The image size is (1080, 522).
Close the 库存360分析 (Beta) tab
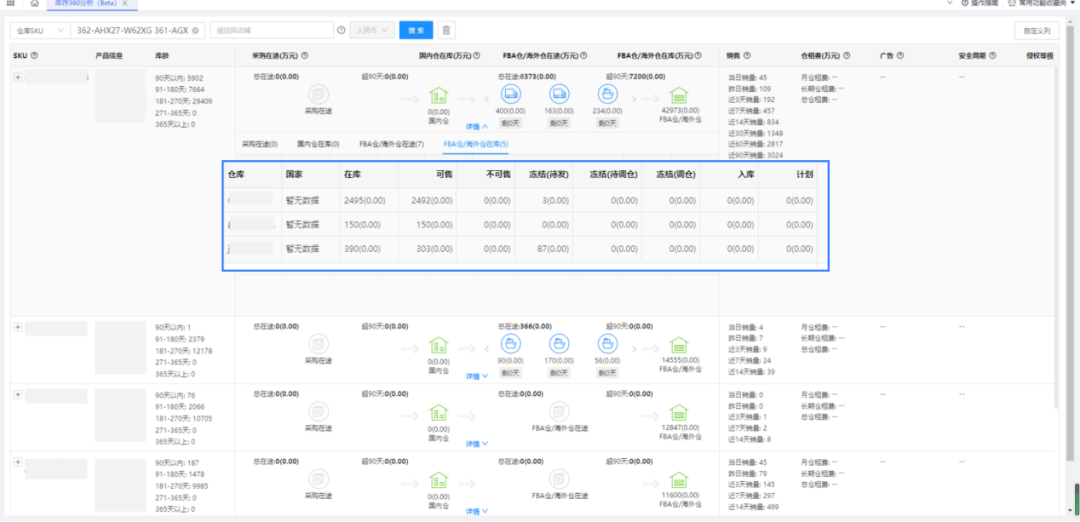123,4
